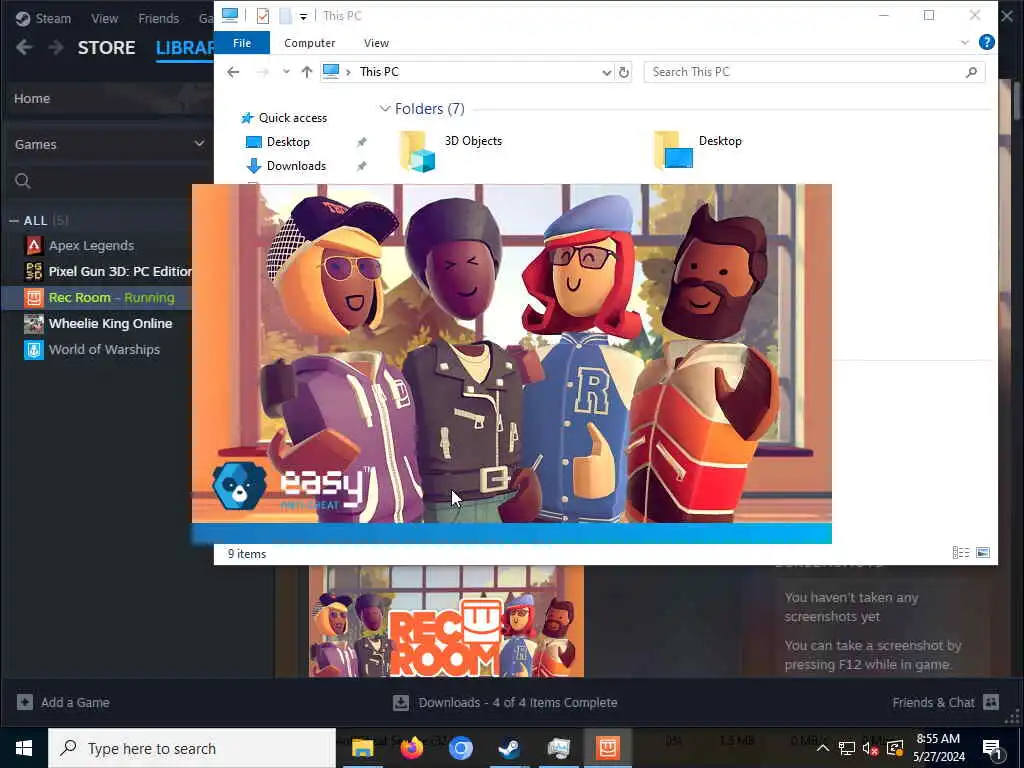This screenshot has width=1024, height=768.
Task: Click the Easy Anti-Cheat bear logo
Action: [238, 486]
